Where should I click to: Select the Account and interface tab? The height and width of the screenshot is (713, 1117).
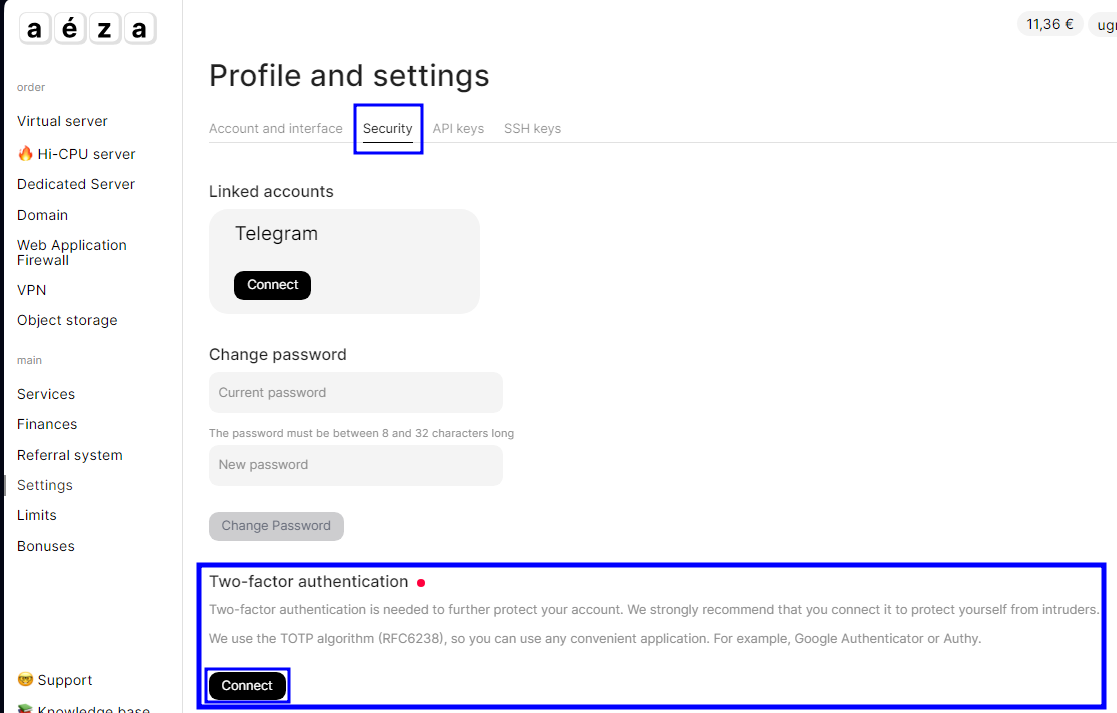tap(276, 129)
